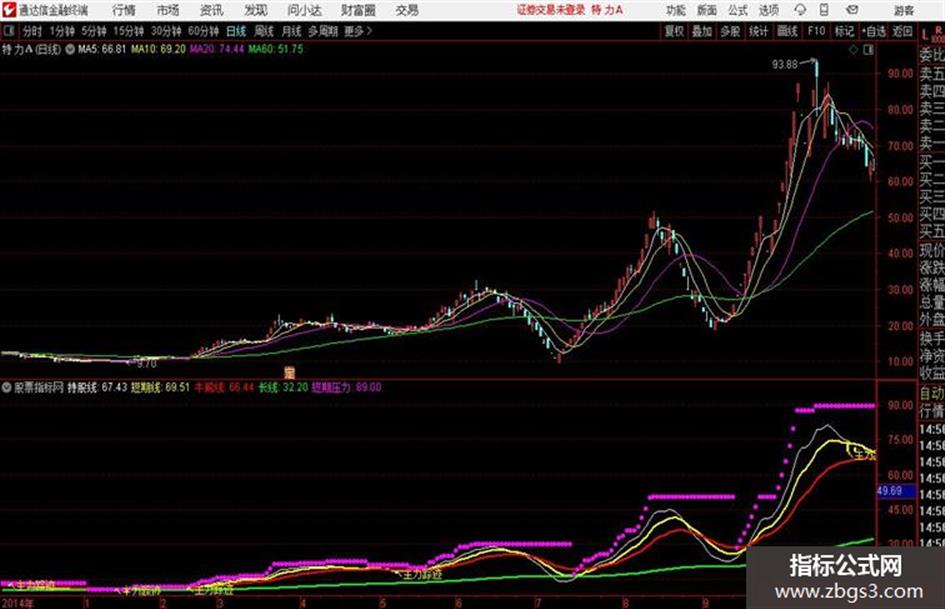Open the 财富圈 menu
The height and width of the screenshot is (609, 945).
(358, 10)
